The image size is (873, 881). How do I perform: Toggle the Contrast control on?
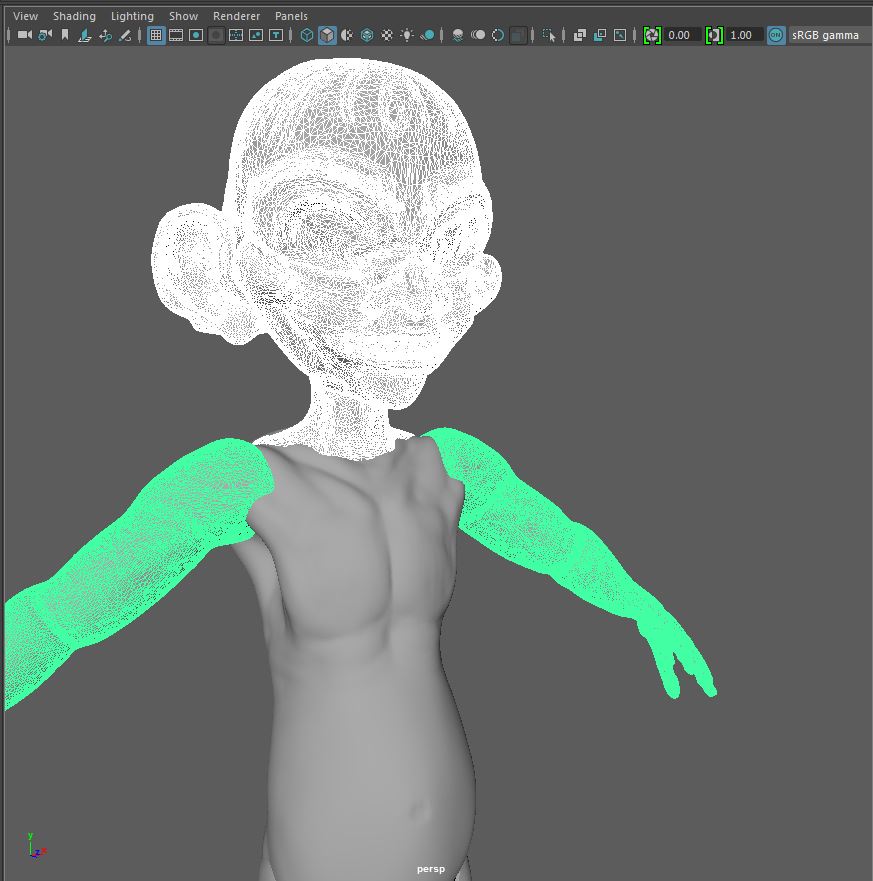pyautogui.click(x=715, y=35)
